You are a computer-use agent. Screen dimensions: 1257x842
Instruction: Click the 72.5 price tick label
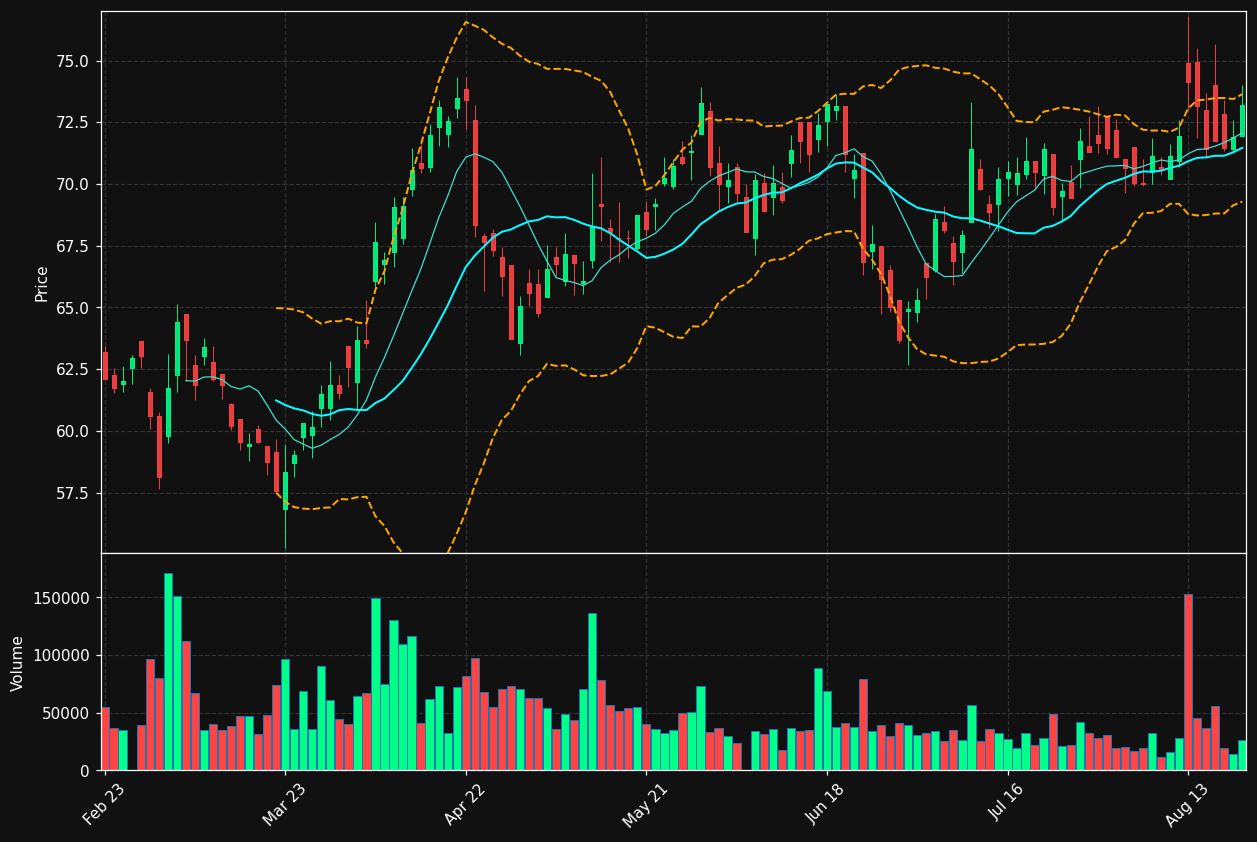(71, 123)
